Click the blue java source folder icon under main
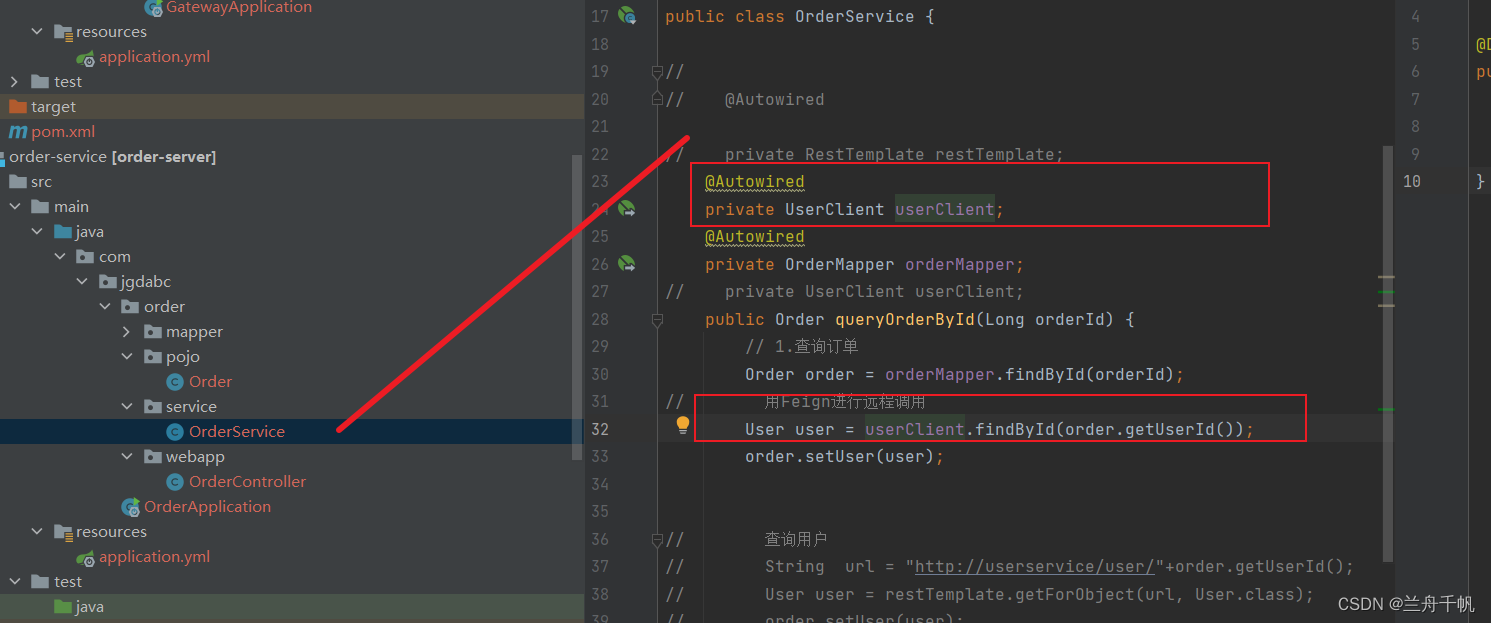 click(62, 232)
